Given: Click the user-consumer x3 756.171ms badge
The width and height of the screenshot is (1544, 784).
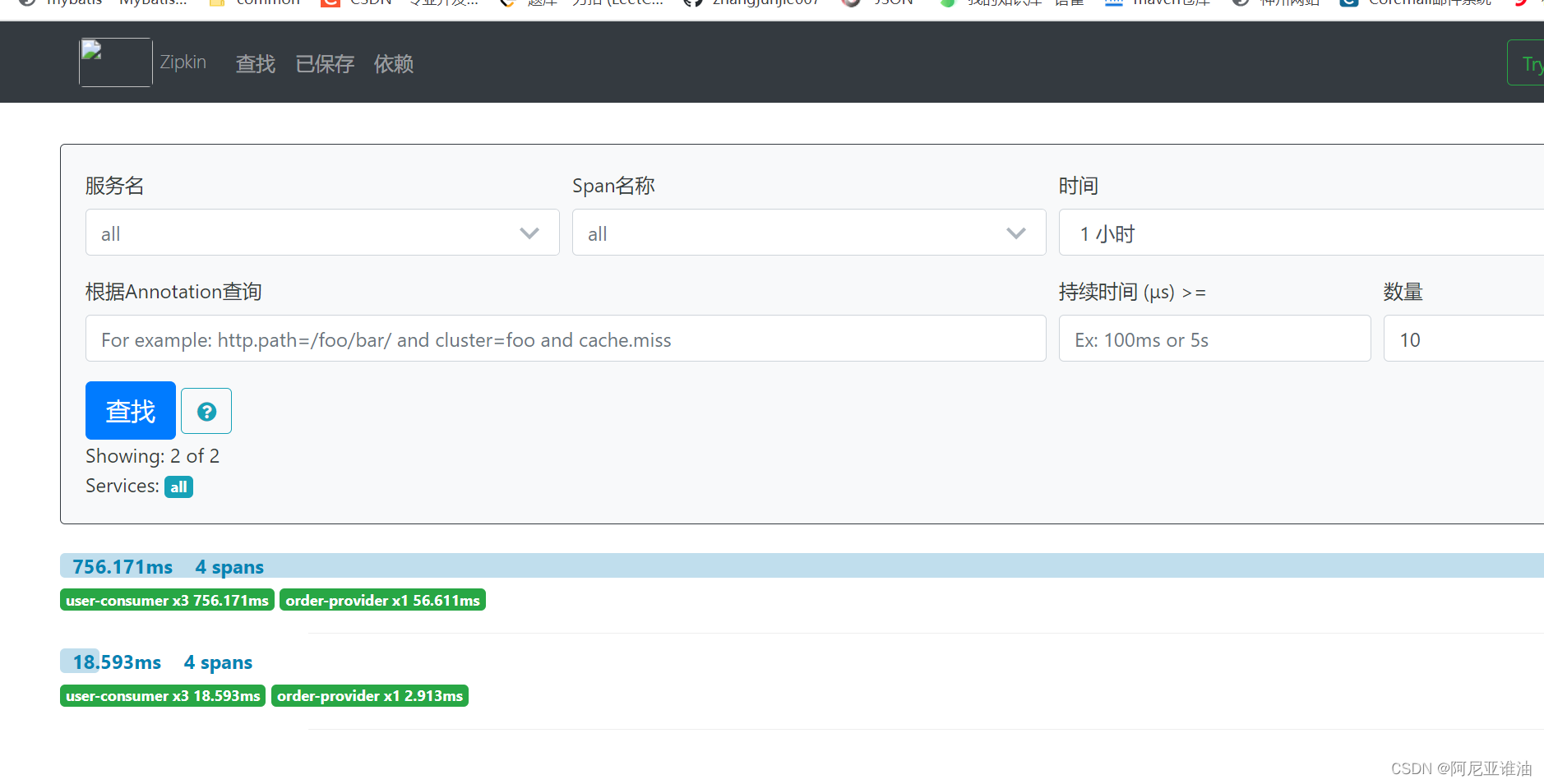Looking at the screenshot, I should (167, 601).
